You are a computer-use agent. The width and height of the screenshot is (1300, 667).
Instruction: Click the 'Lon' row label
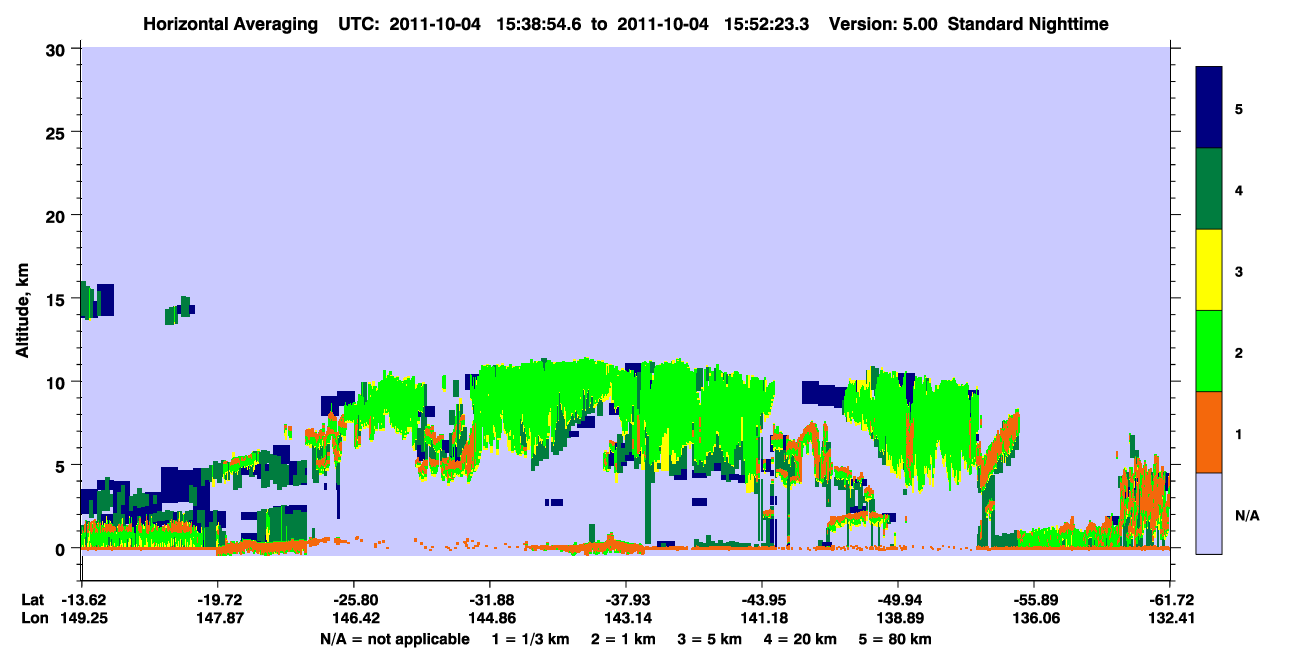[33, 618]
